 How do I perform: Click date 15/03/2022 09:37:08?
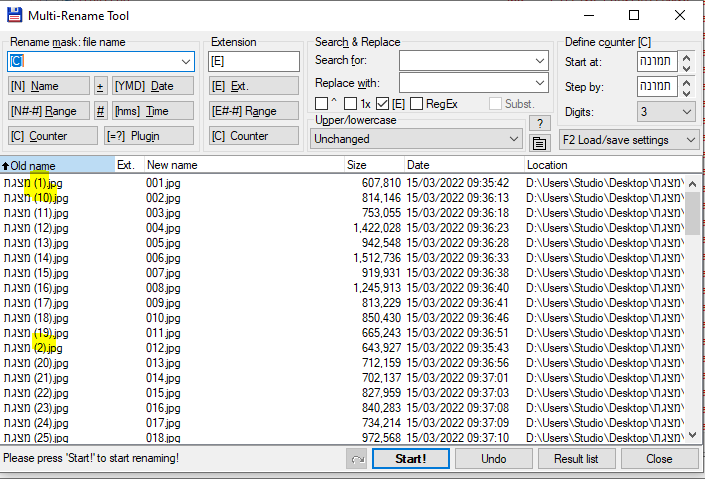[x=458, y=408]
